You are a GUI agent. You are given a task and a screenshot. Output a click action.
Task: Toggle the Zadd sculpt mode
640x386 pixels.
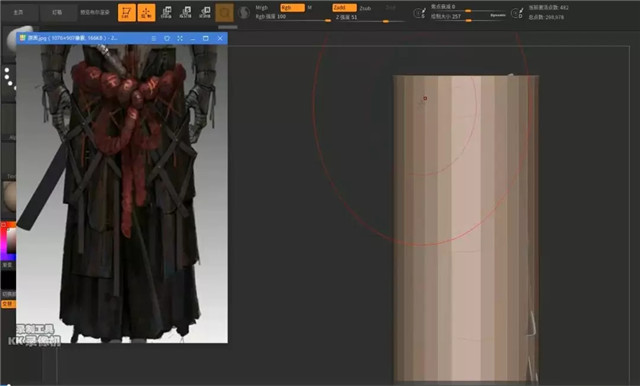(344, 8)
